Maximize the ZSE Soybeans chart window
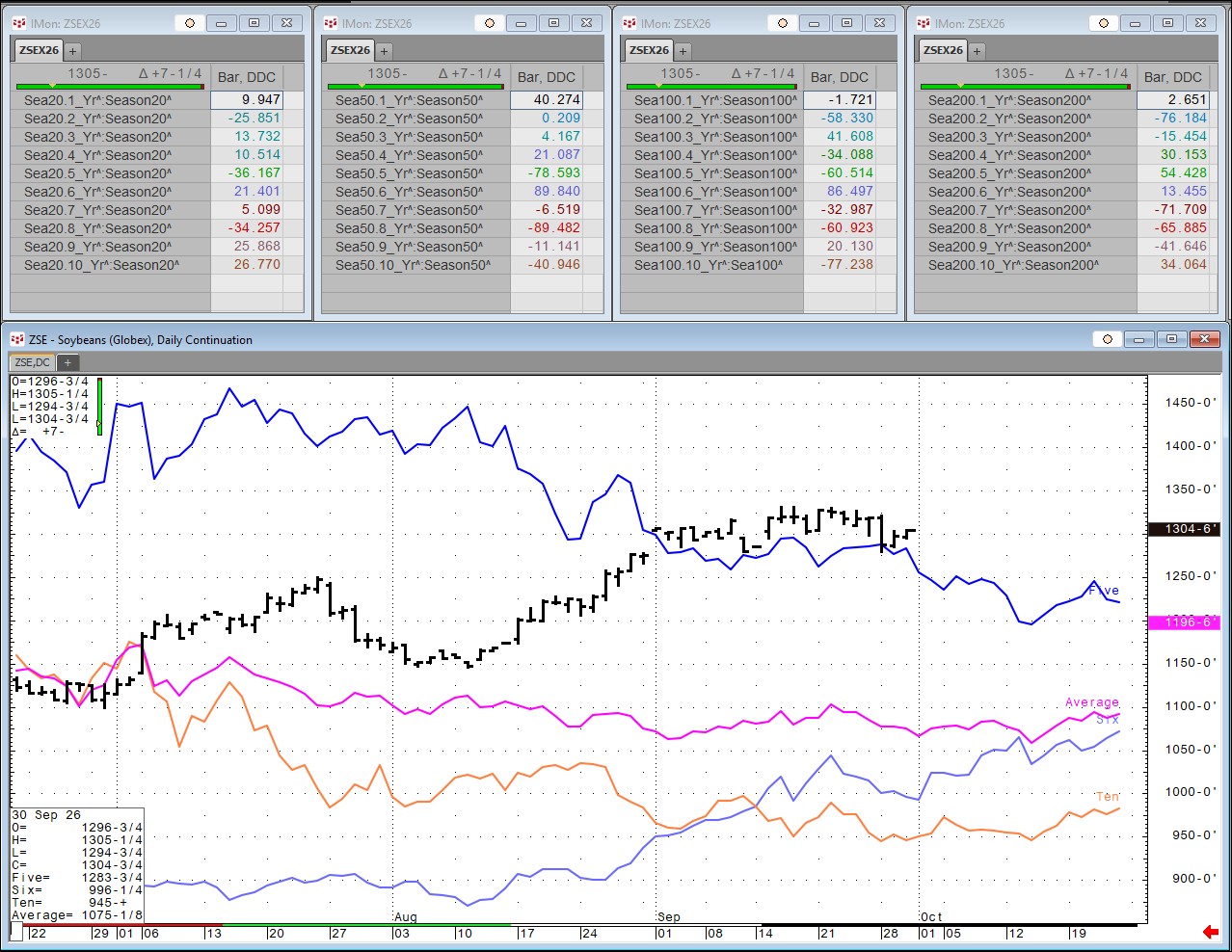 tap(1171, 339)
